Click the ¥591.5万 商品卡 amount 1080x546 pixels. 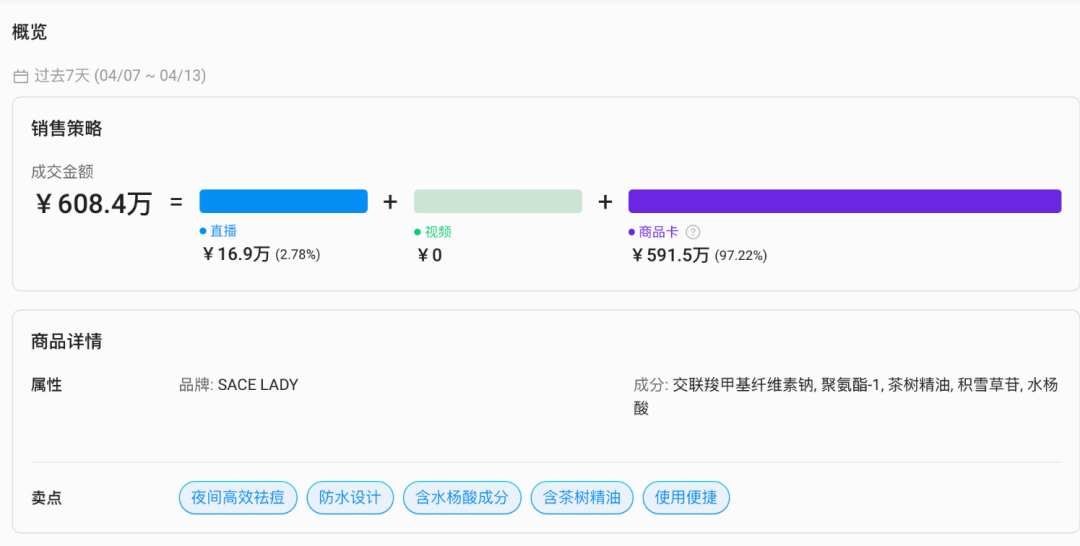(x=671, y=255)
